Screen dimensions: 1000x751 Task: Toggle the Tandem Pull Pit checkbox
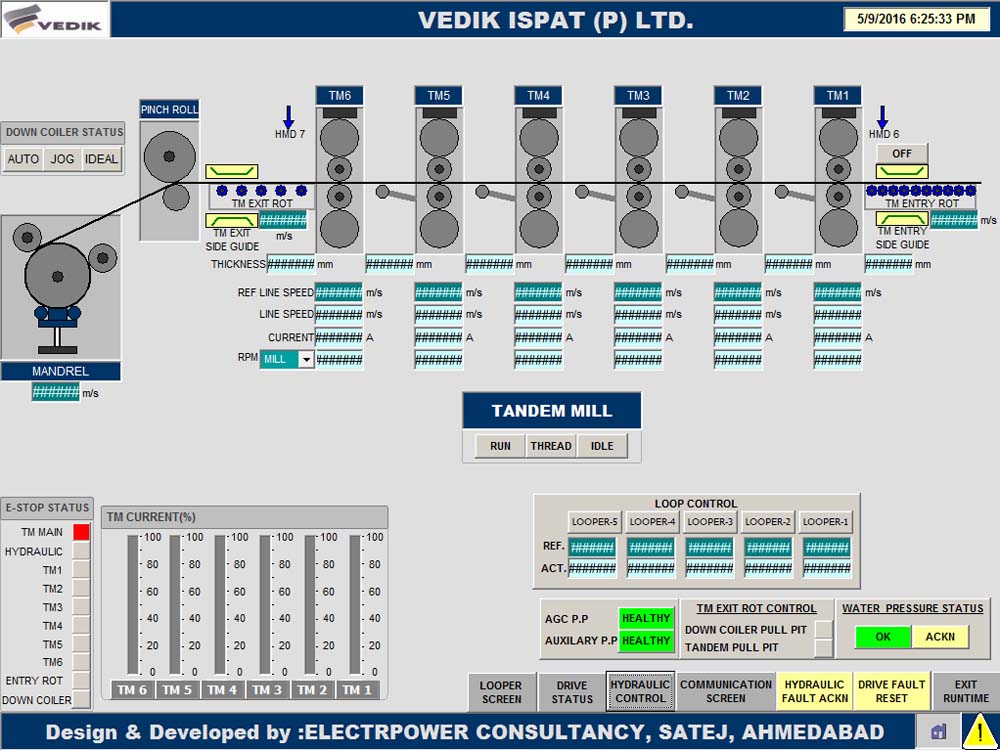point(824,648)
